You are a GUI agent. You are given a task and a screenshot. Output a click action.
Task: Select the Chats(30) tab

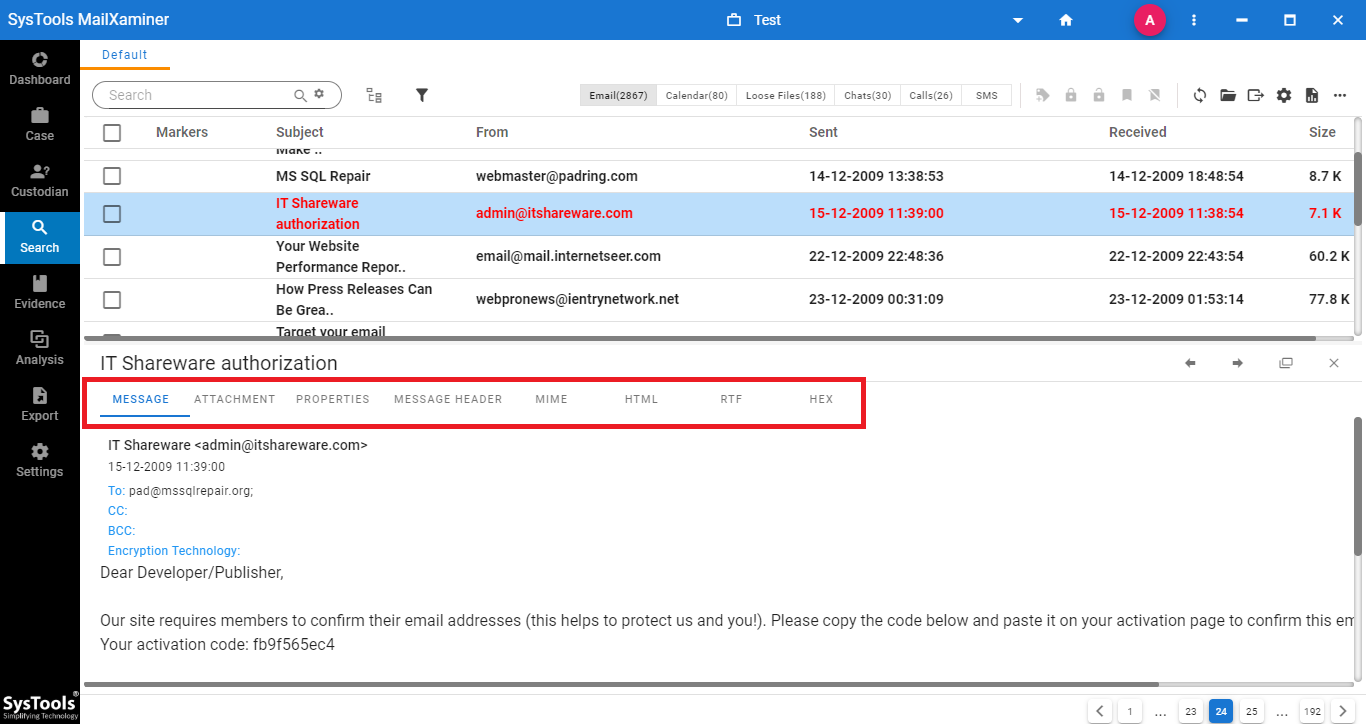point(867,95)
